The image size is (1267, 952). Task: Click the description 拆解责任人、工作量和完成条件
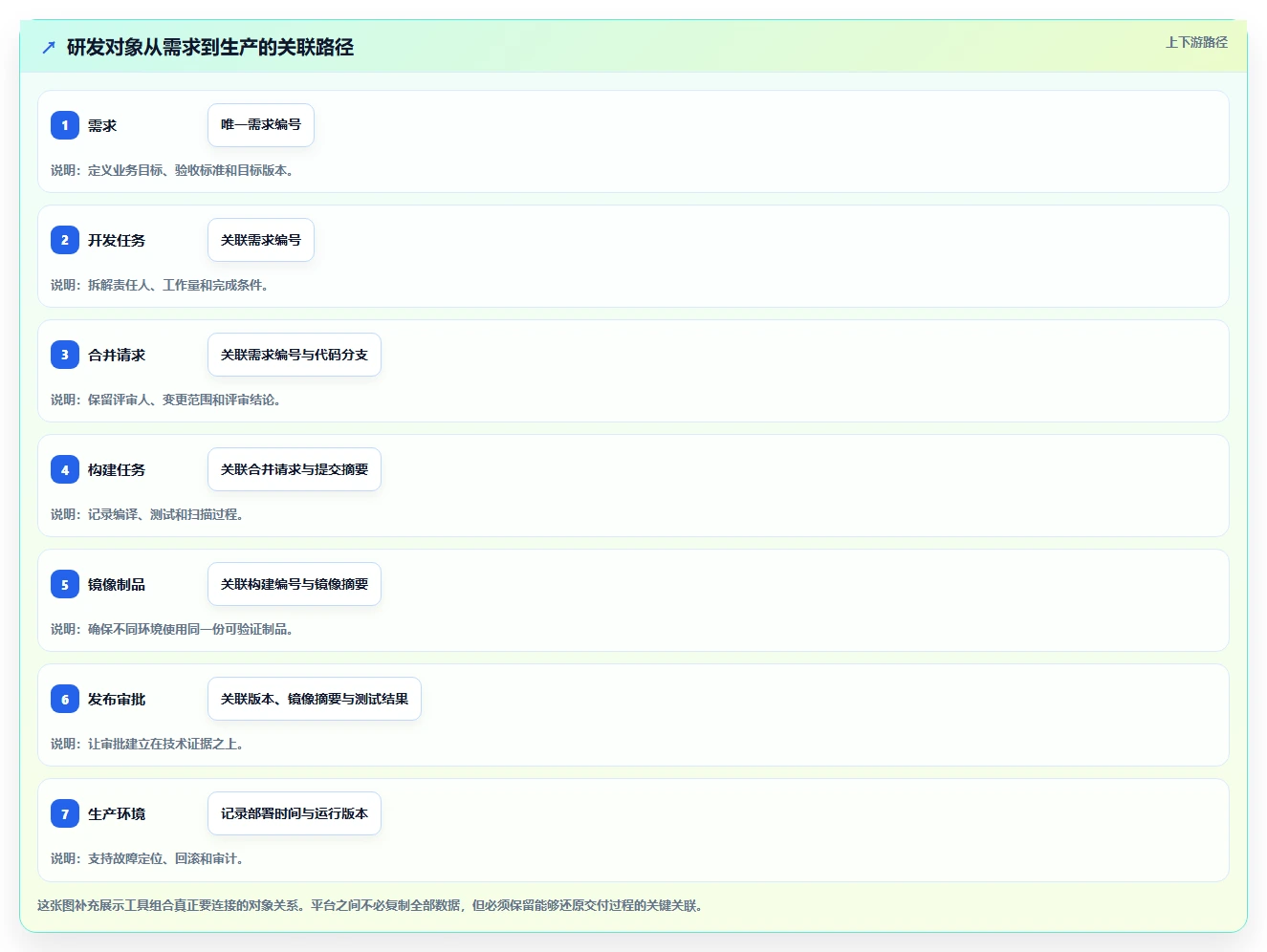pos(178,285)
